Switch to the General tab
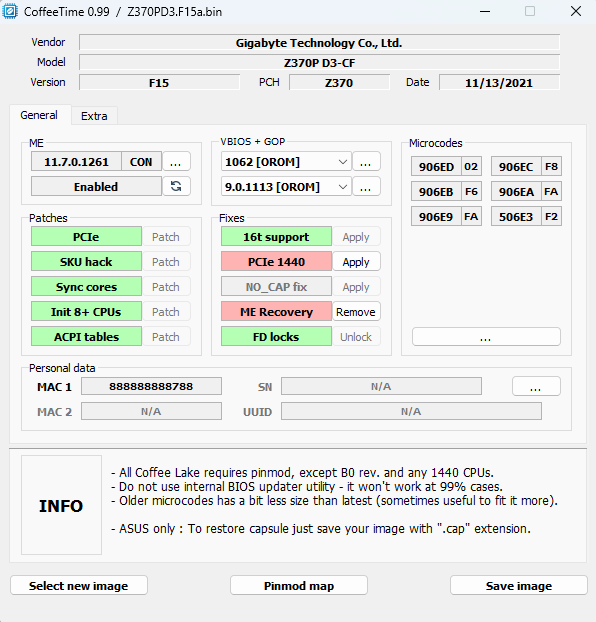The image size is (596, 622). click(x=39, y=115)
